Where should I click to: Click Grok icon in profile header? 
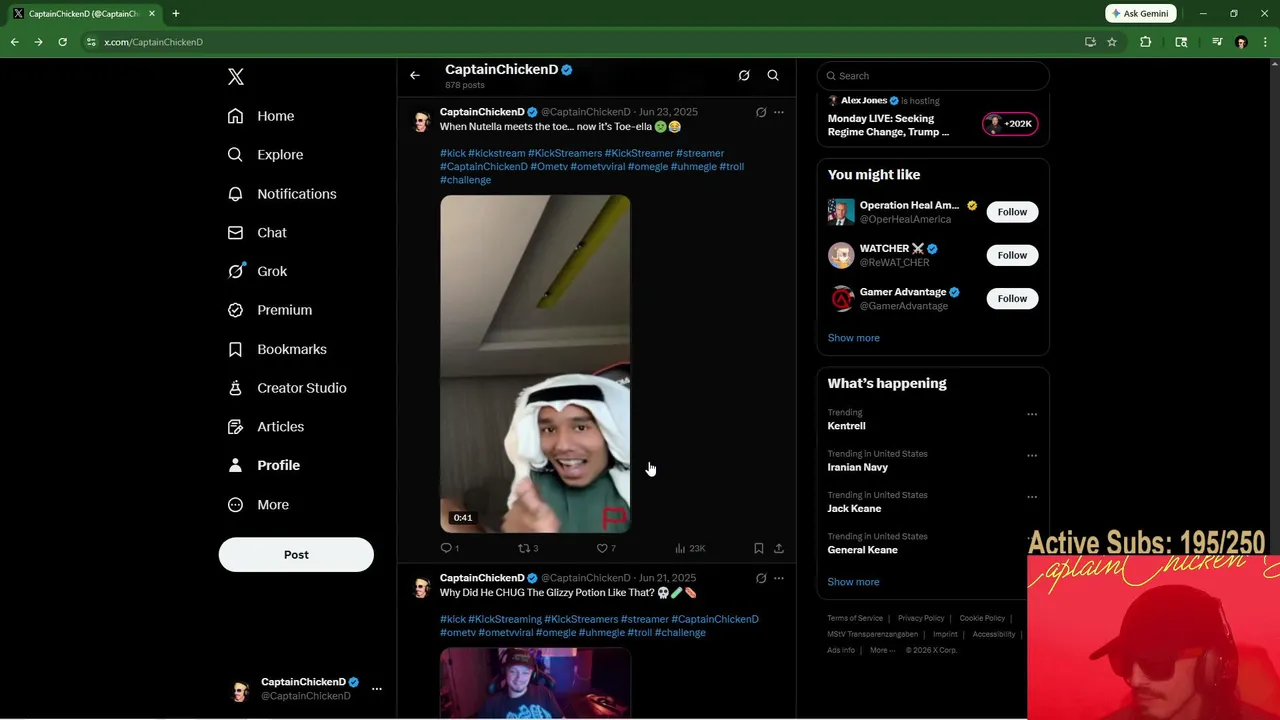click(x=743, y=76)
